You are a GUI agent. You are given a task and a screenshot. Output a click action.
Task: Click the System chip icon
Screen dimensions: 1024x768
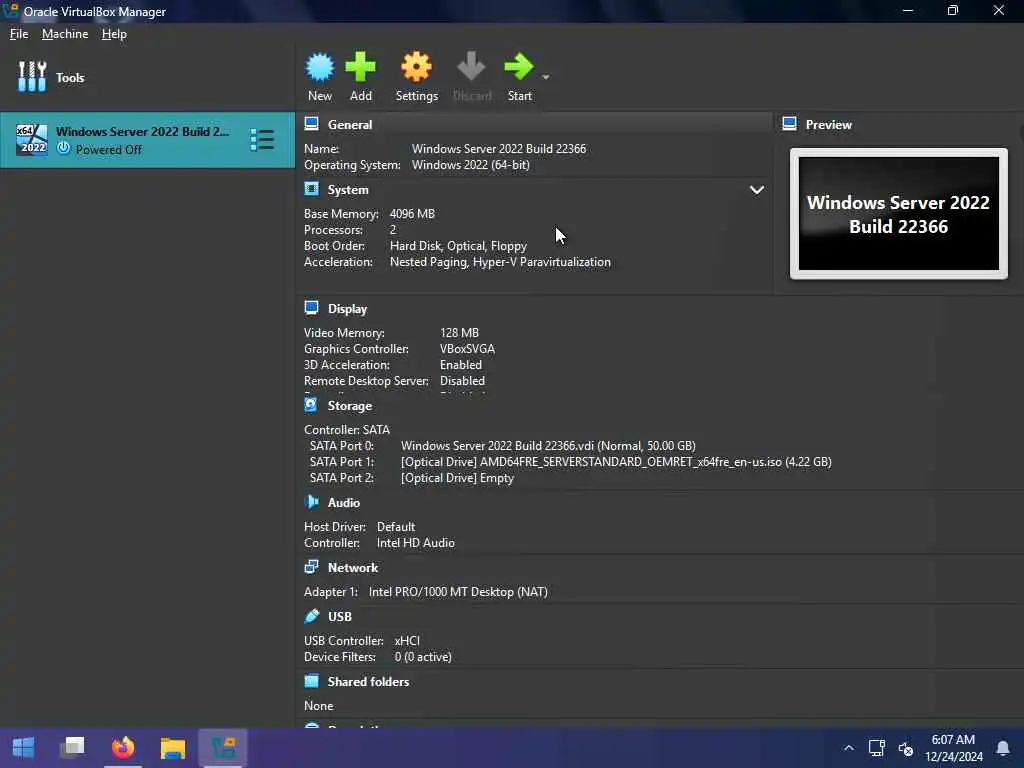(x=312, y=189)
